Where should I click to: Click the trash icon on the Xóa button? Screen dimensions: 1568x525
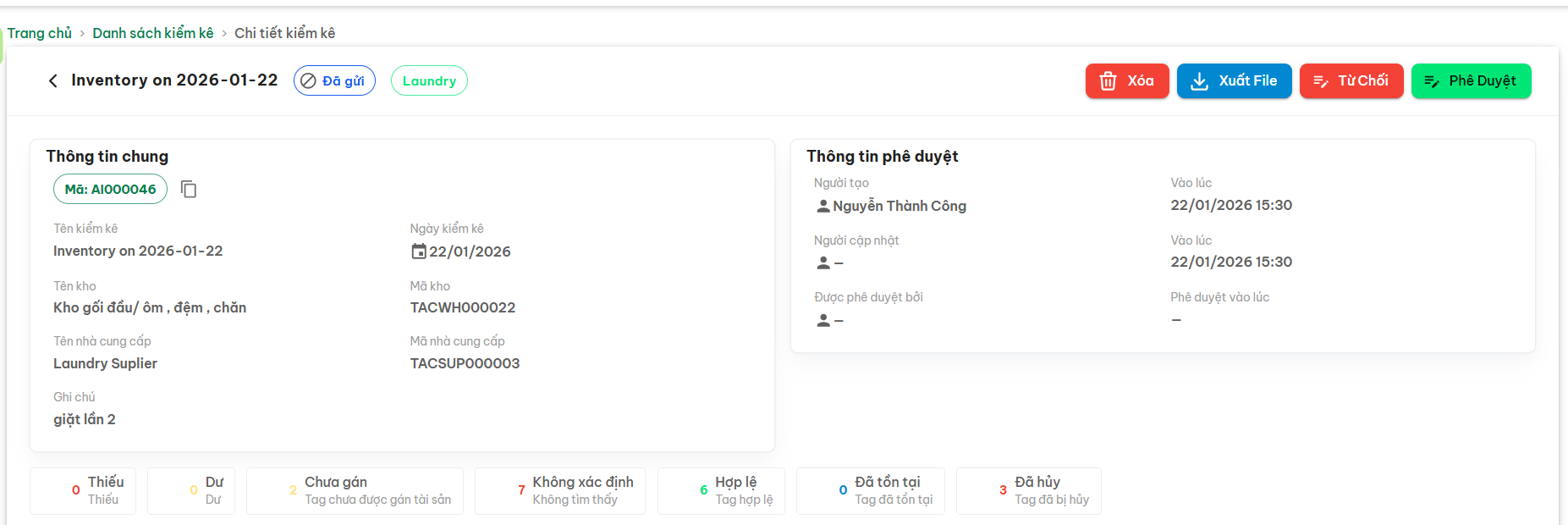point(1108,81)
